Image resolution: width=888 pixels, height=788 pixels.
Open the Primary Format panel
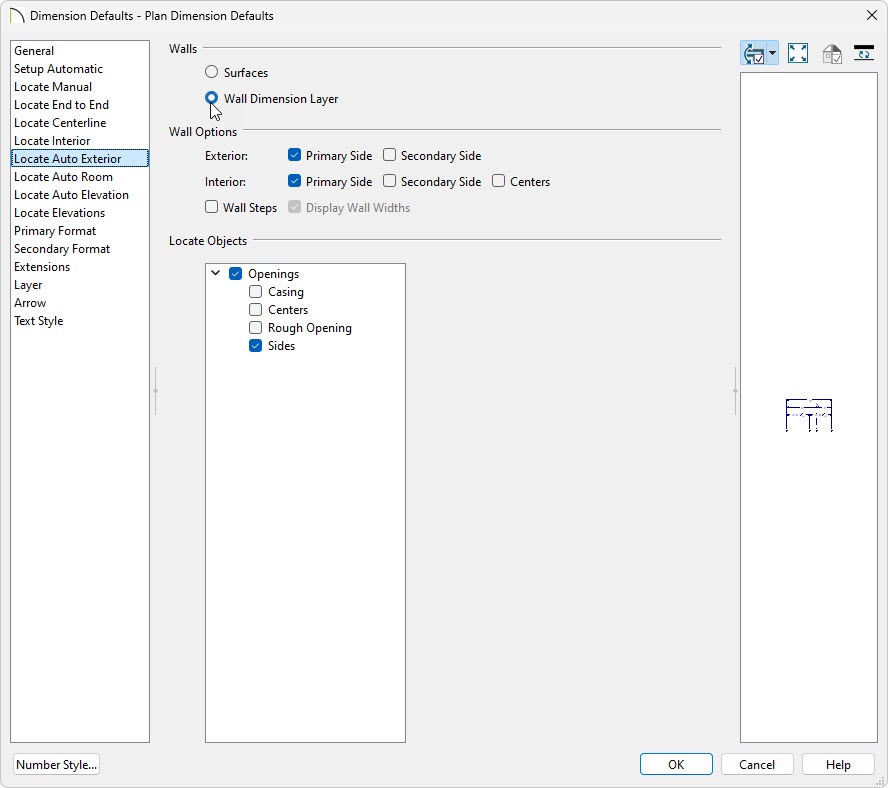tap(80, 231)
